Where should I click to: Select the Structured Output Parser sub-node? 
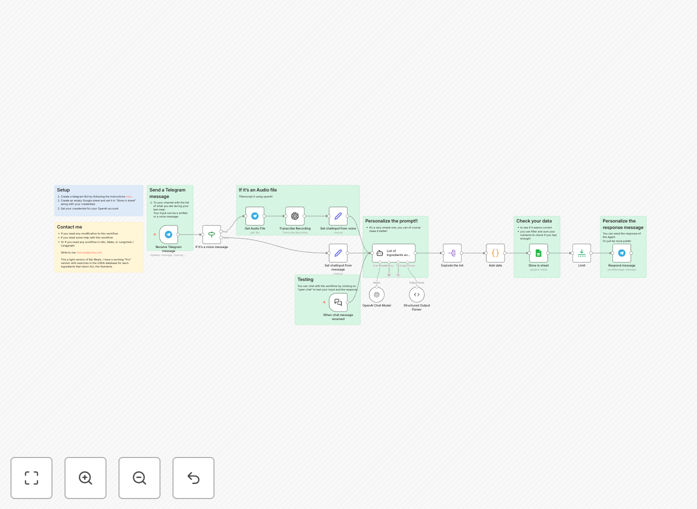[417, 294]
